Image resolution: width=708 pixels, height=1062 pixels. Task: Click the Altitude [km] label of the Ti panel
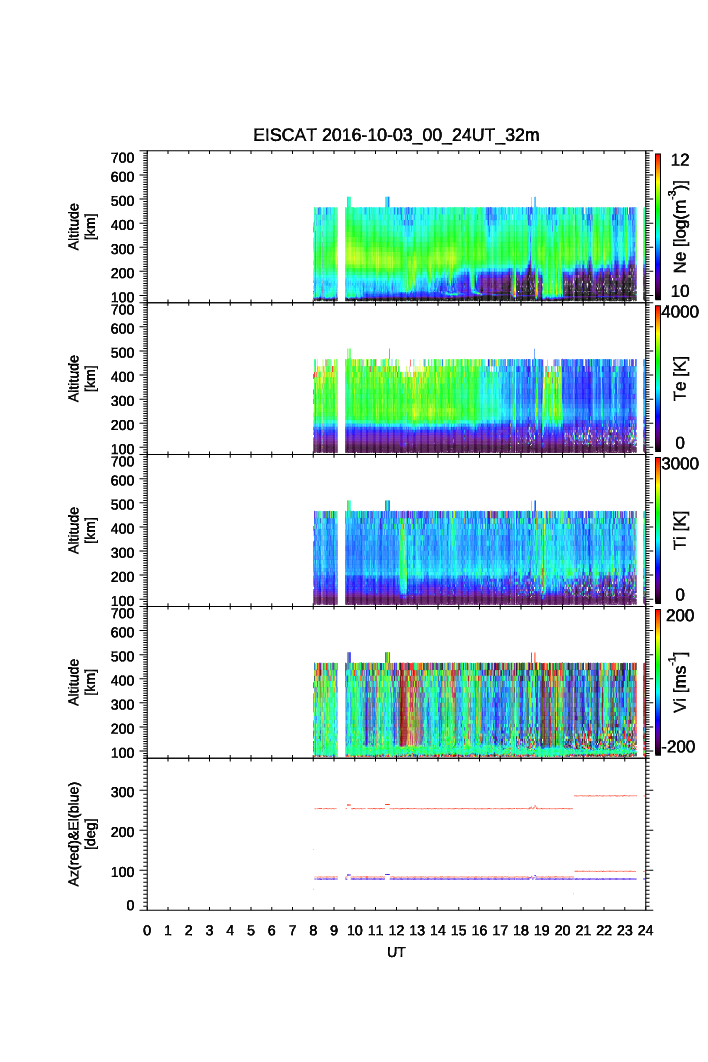tap(81, 530)
